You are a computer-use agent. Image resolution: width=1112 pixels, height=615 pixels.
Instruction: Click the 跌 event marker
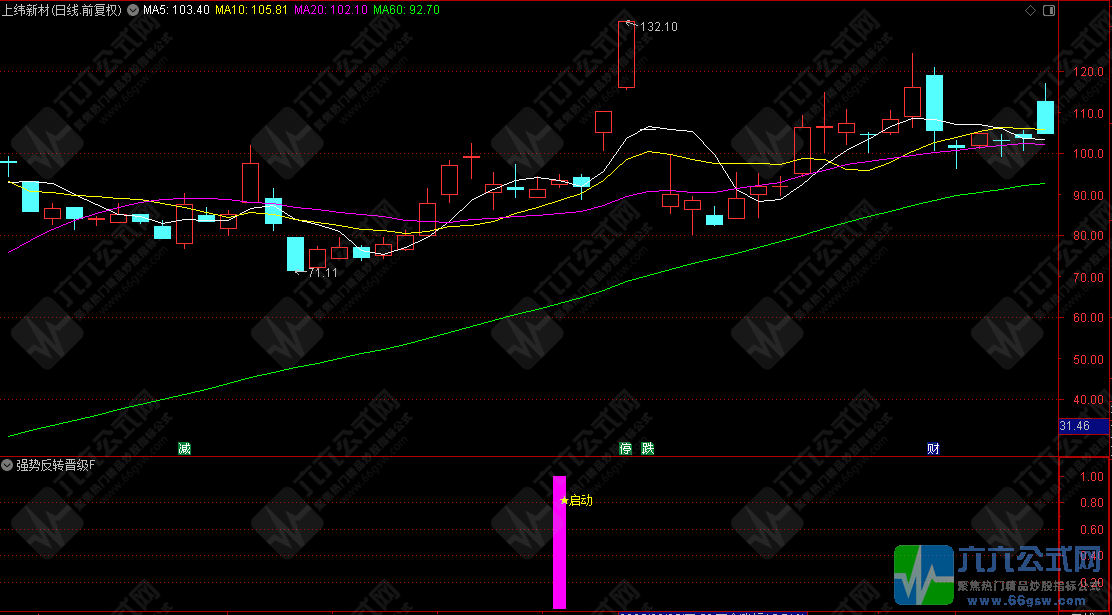[x=648, y=448]
